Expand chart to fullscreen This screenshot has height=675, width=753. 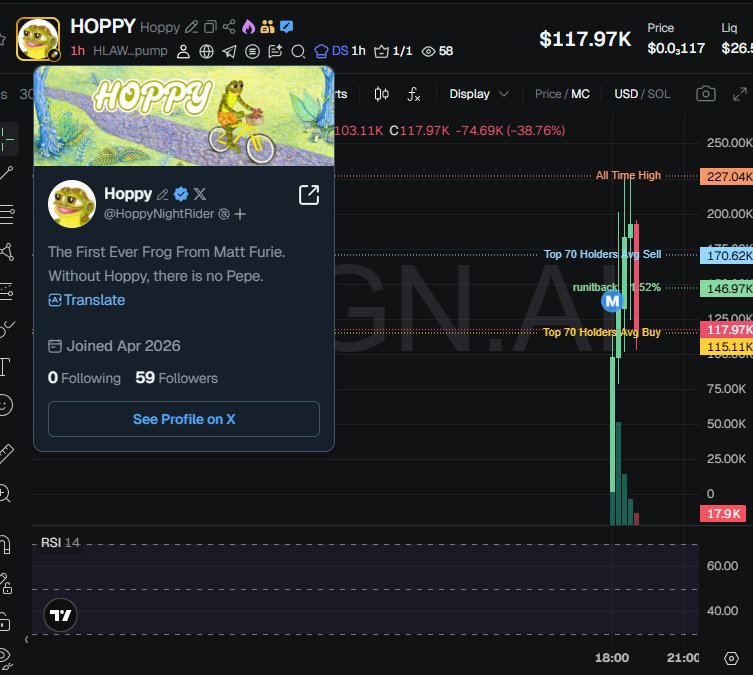click(x=740, y=94)
